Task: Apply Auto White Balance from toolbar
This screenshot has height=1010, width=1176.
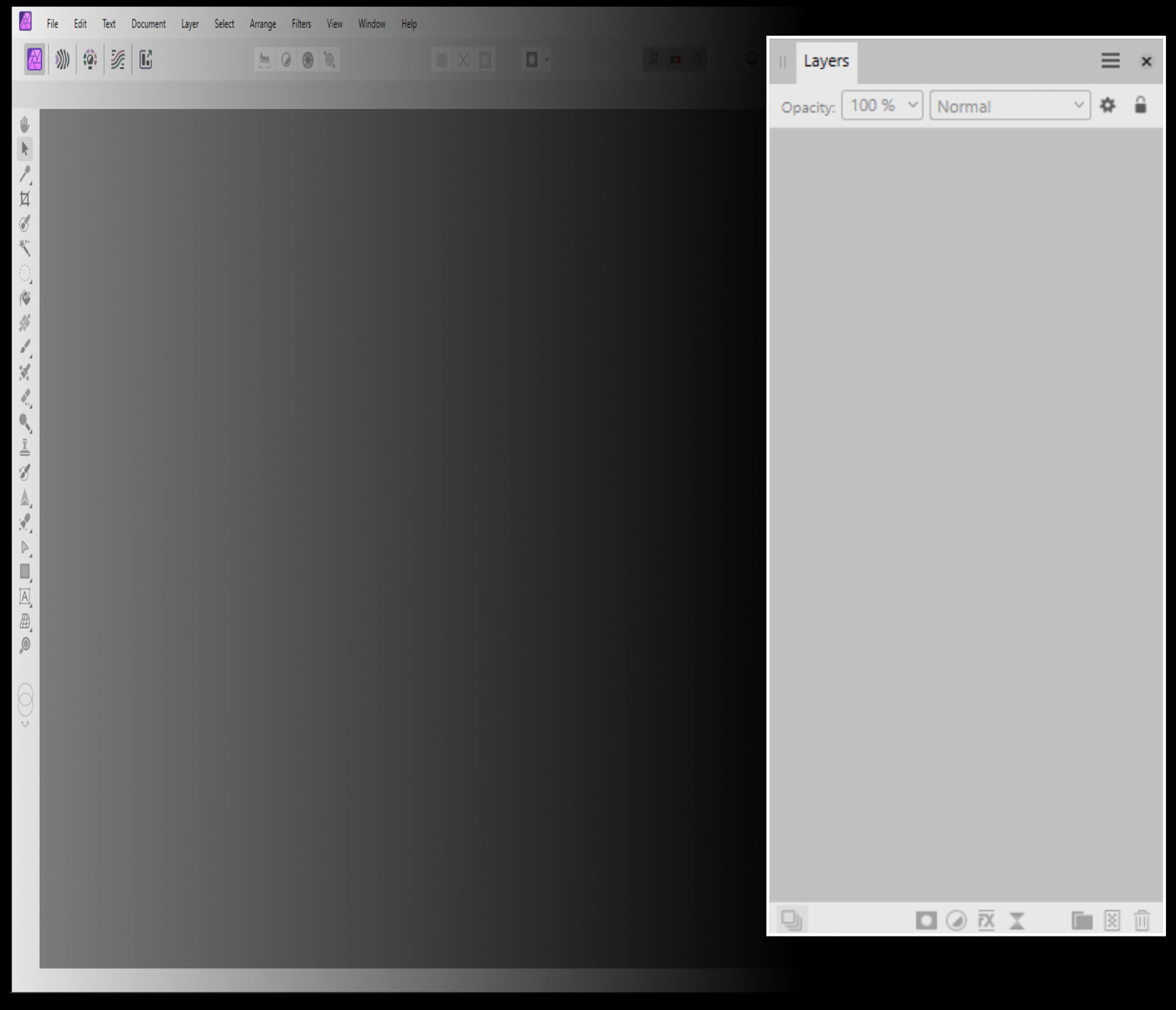Action: [329, 60]
